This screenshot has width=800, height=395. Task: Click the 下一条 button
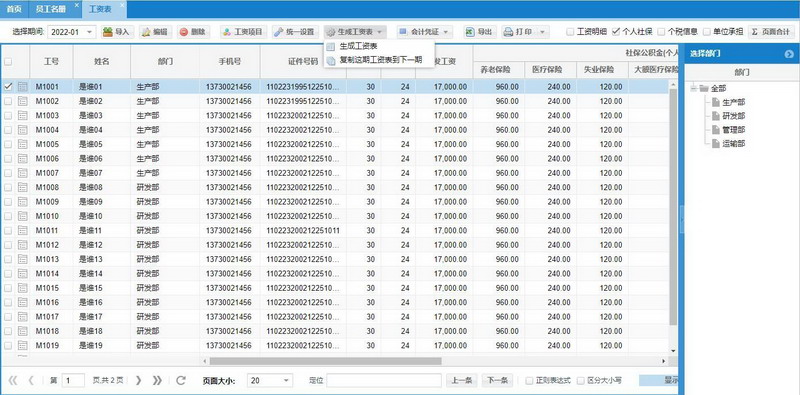point(497,380)
